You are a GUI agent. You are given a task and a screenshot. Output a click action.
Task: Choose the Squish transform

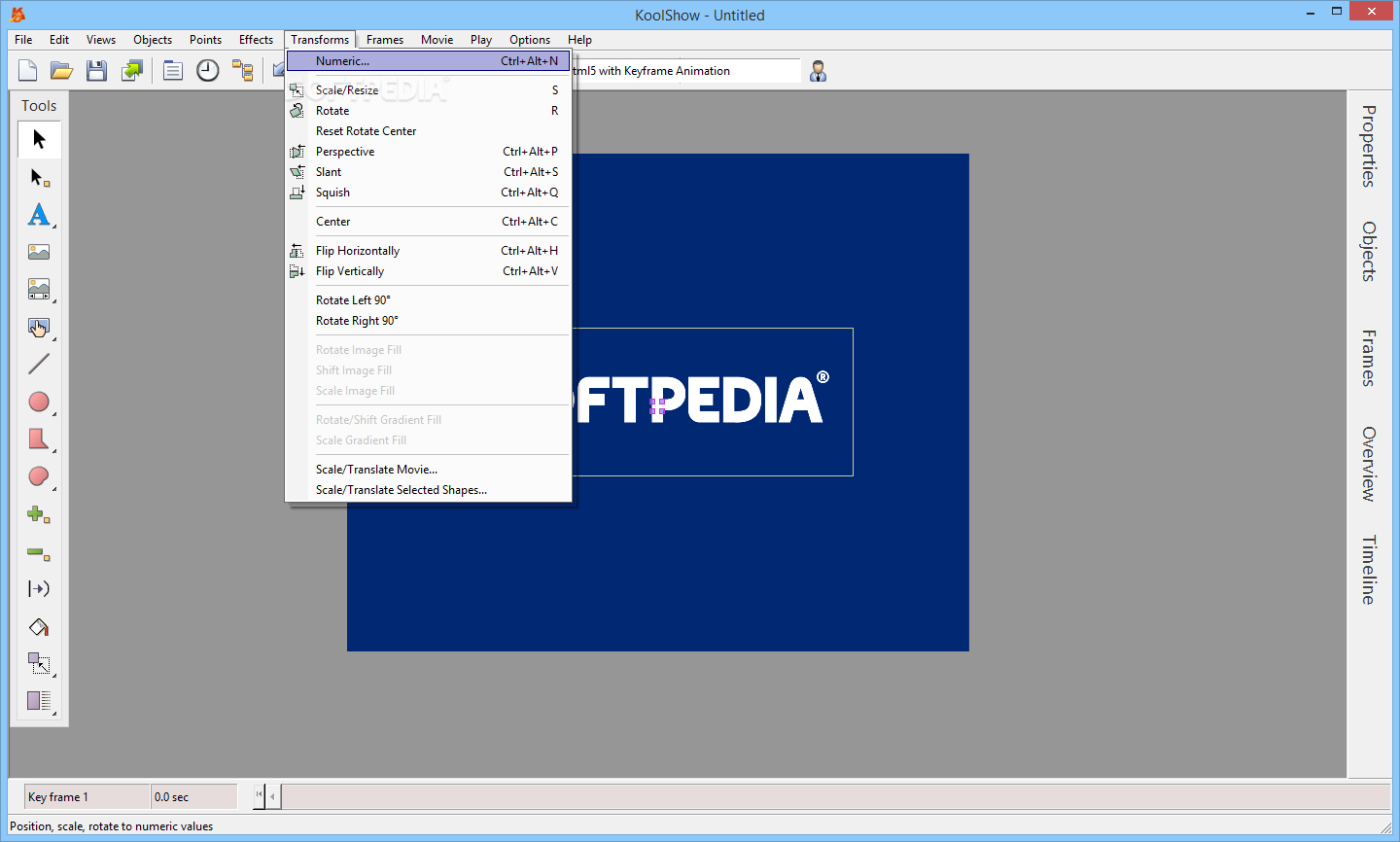pos(428,193)
